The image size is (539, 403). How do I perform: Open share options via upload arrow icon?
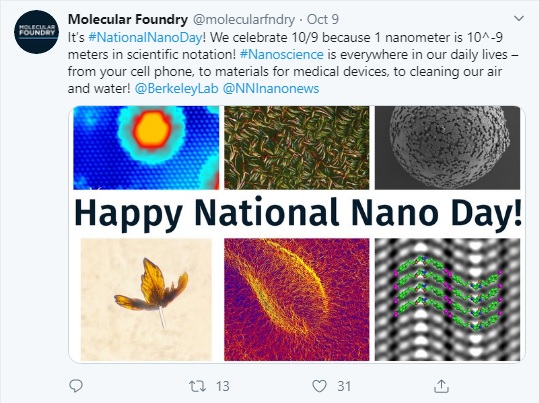(441, 386)
